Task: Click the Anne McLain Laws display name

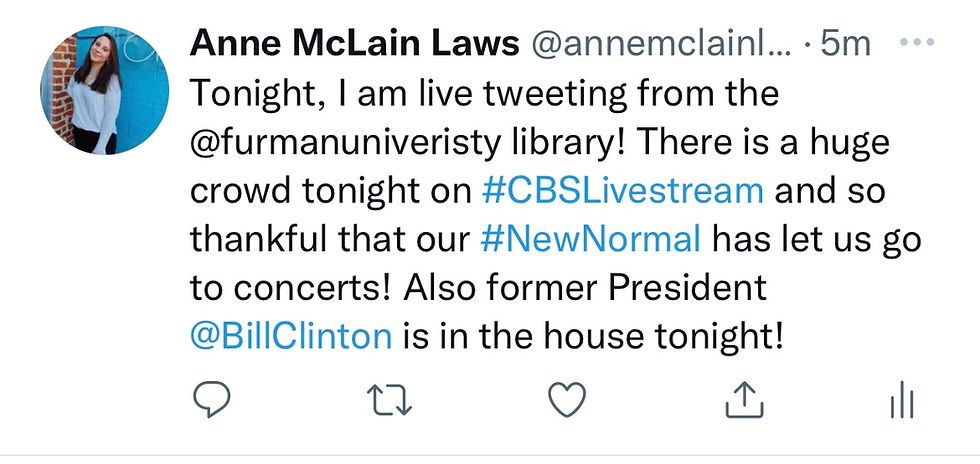Action: (354, 44)
